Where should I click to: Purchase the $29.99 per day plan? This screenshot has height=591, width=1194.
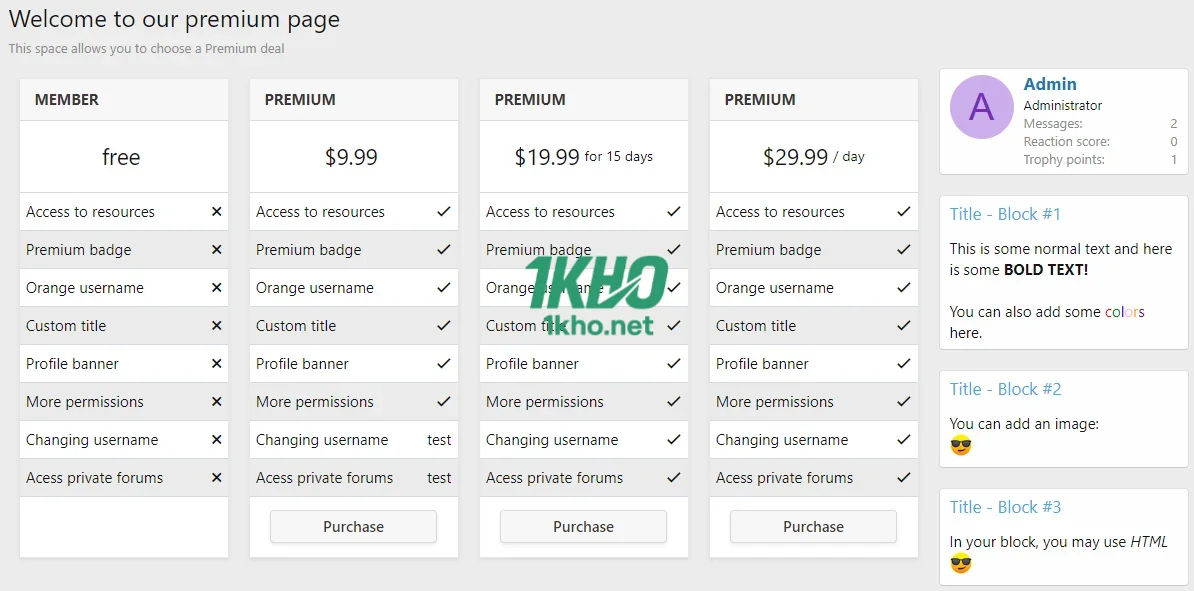(813, 525)
